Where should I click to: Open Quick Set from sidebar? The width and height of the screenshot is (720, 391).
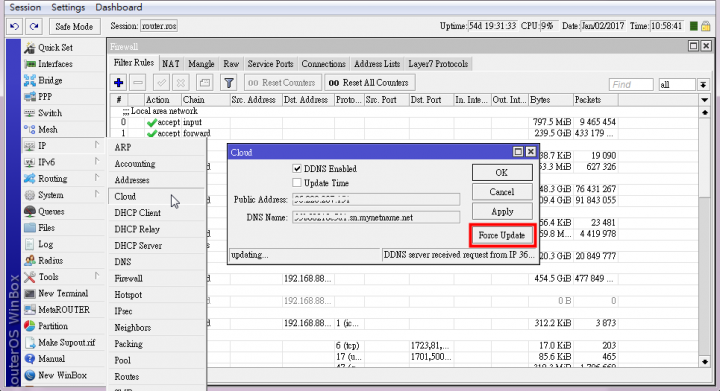coord(56,48)
